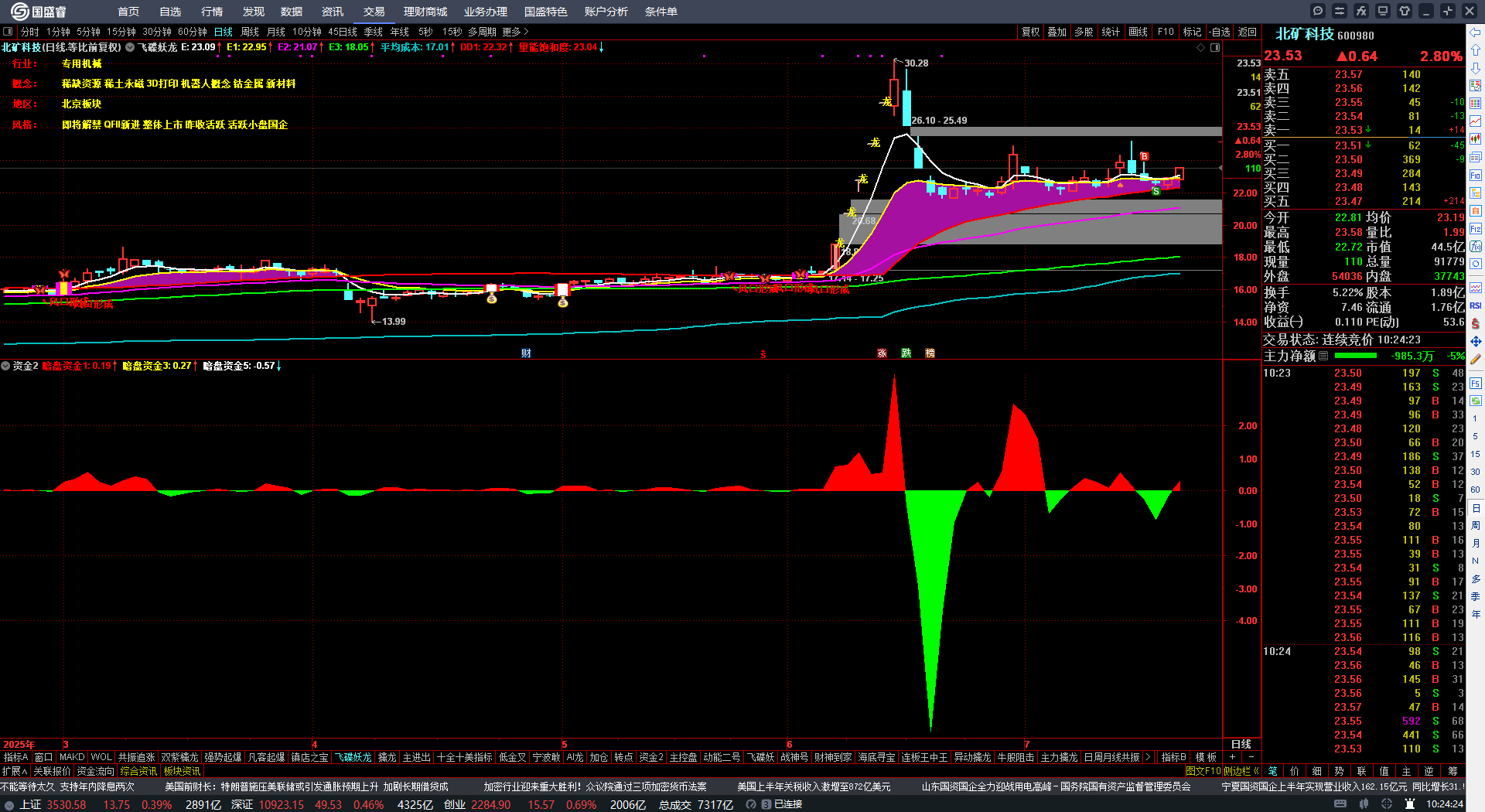The height and width of the screenshot is (812, 1485).
Task: Toggle 多股 multi-stock view
Action: [1084, 32]
